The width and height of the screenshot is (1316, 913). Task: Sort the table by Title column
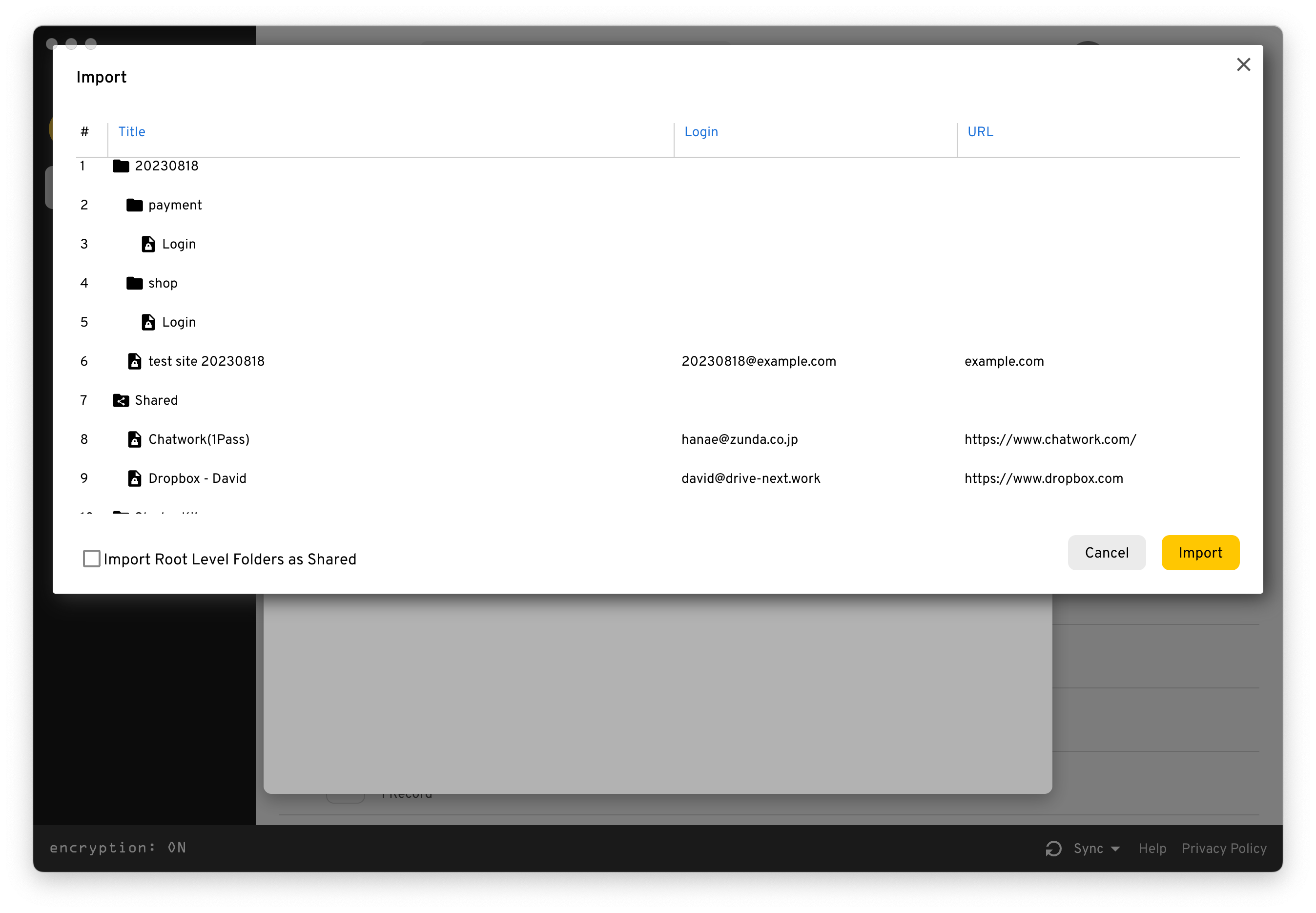(131, 131)
